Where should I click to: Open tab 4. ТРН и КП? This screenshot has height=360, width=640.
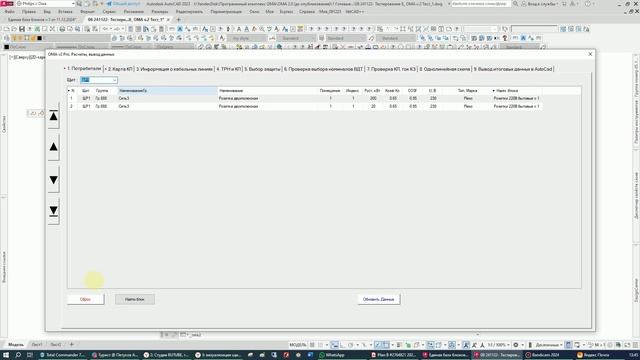pos(229,69)
